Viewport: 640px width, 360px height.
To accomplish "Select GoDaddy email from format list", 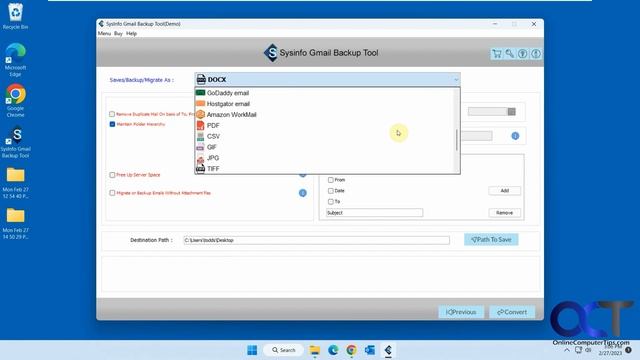I will click(x=324, y=93).
